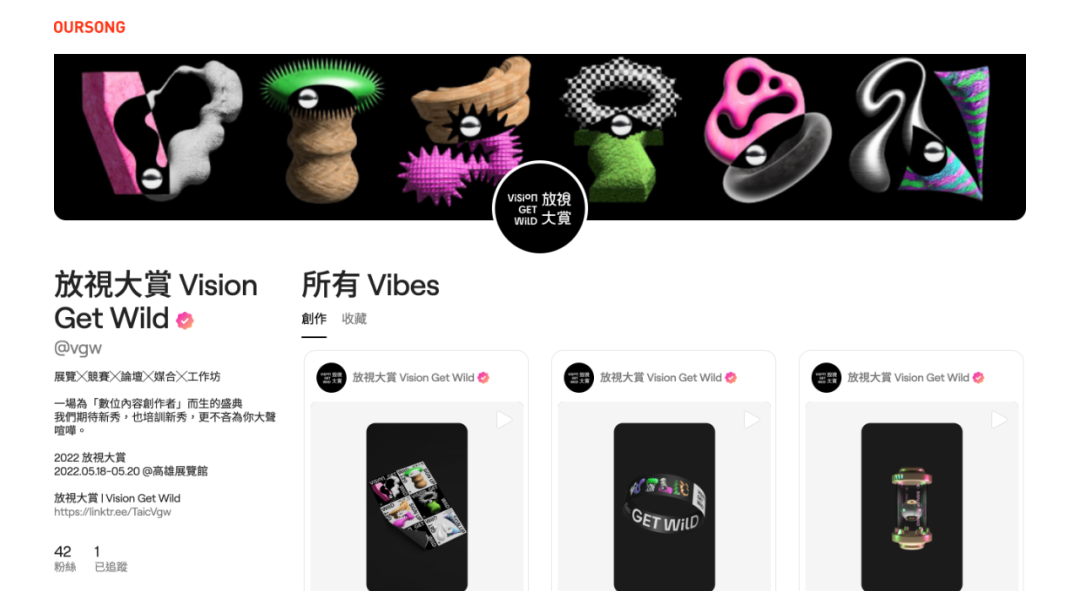
Task: Play the first Vibe via its play icon
Action: 504,419
